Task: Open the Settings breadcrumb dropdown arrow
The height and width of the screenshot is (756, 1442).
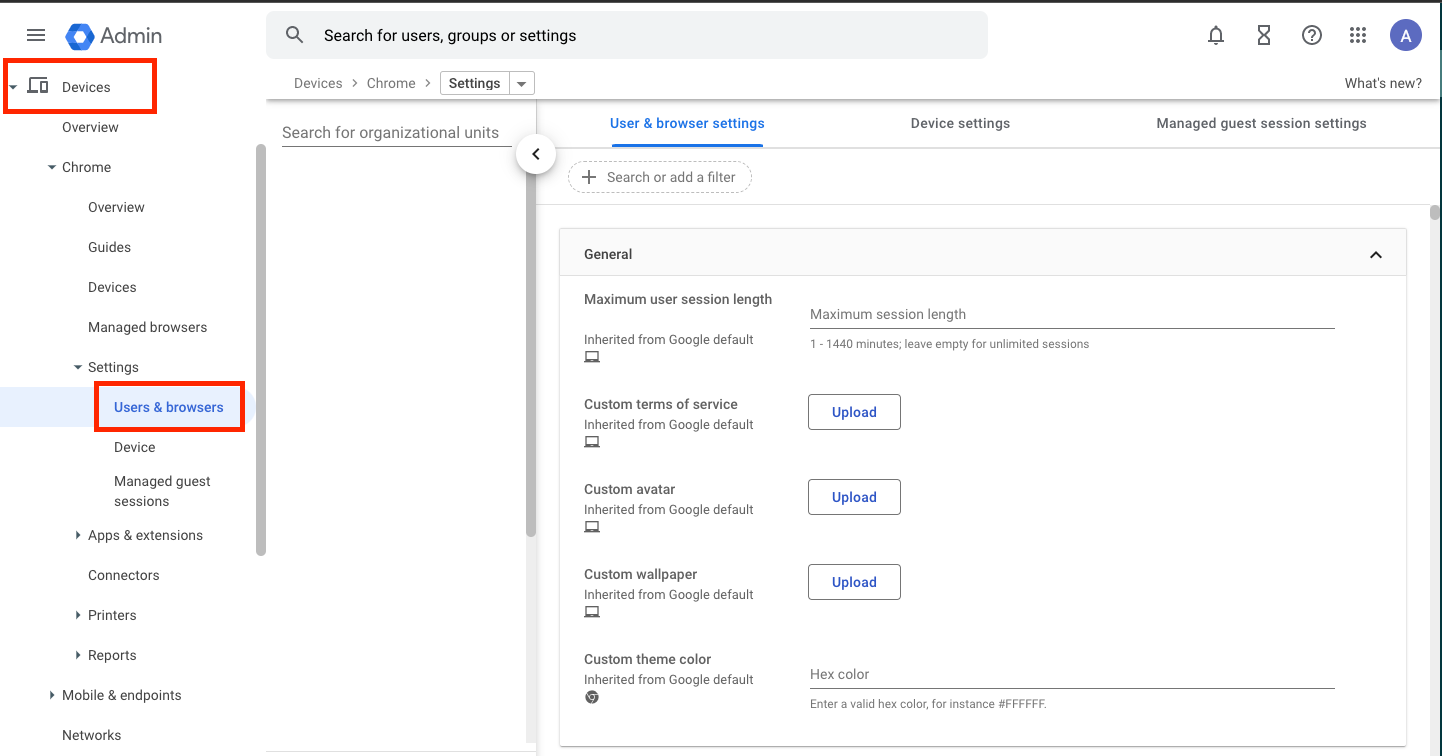Action: [x=521, y=83]
